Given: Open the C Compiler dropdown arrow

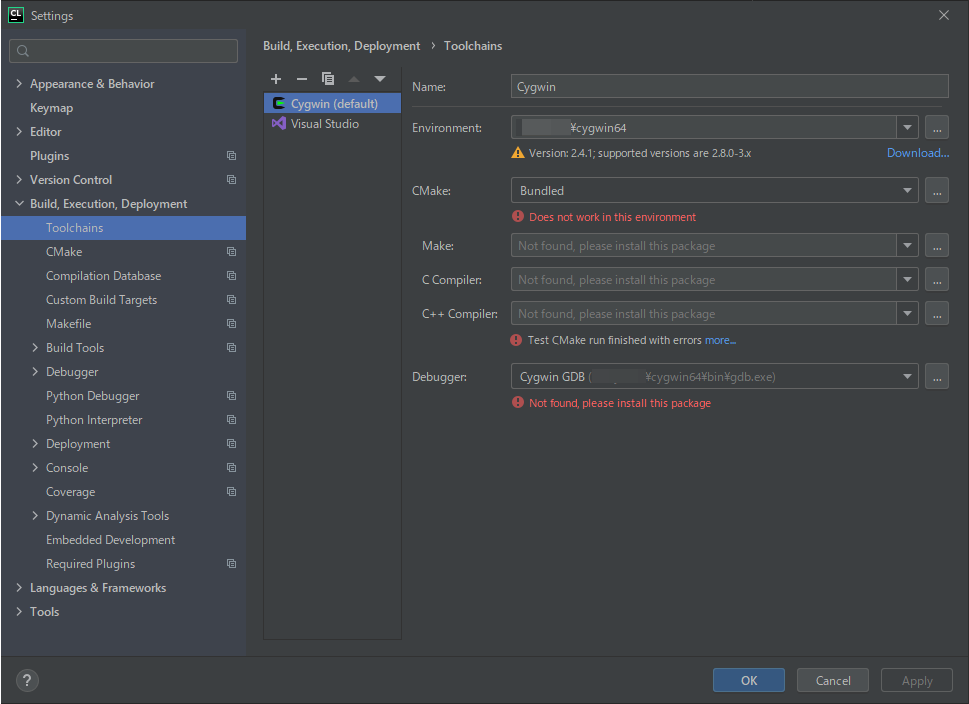Looking at the screenshot, I should click(907, 279).
